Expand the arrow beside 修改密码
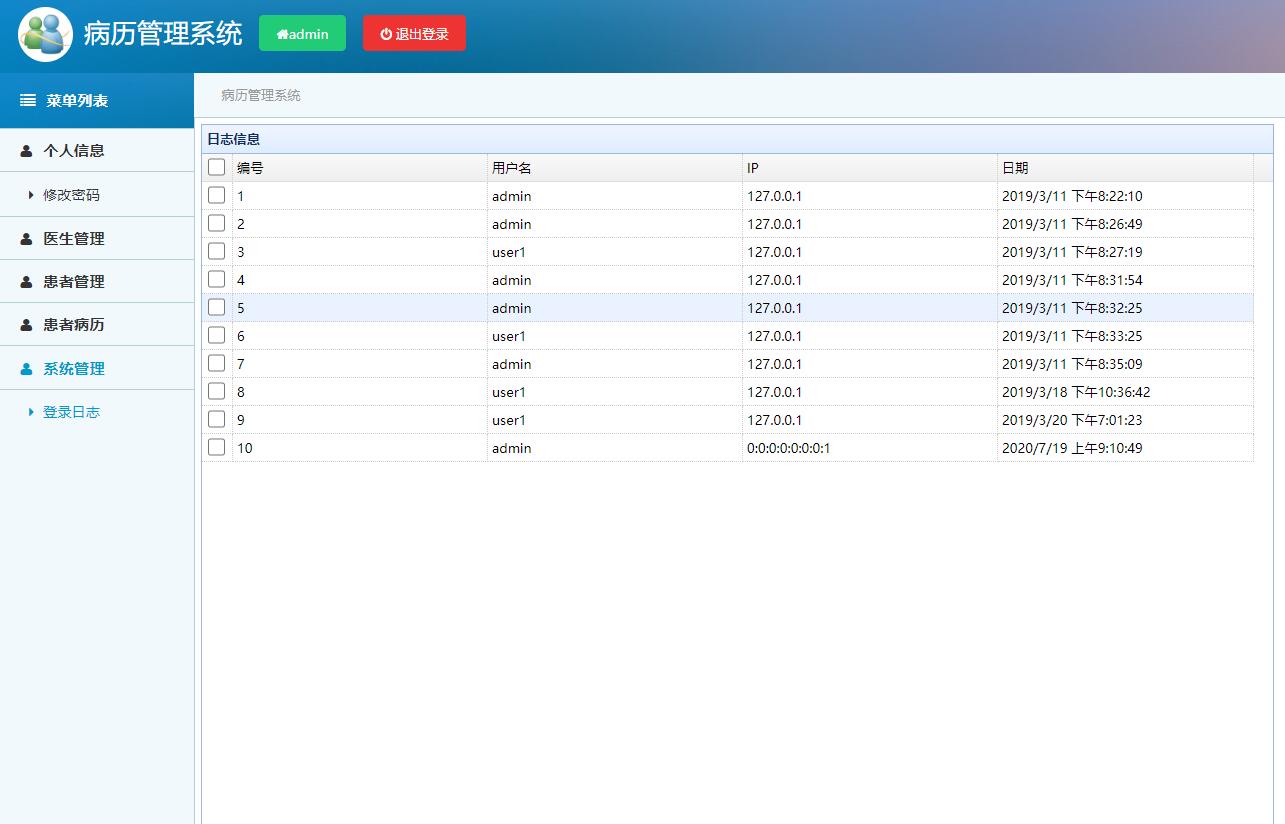1285x824 pixels. (x=31, y=195)
